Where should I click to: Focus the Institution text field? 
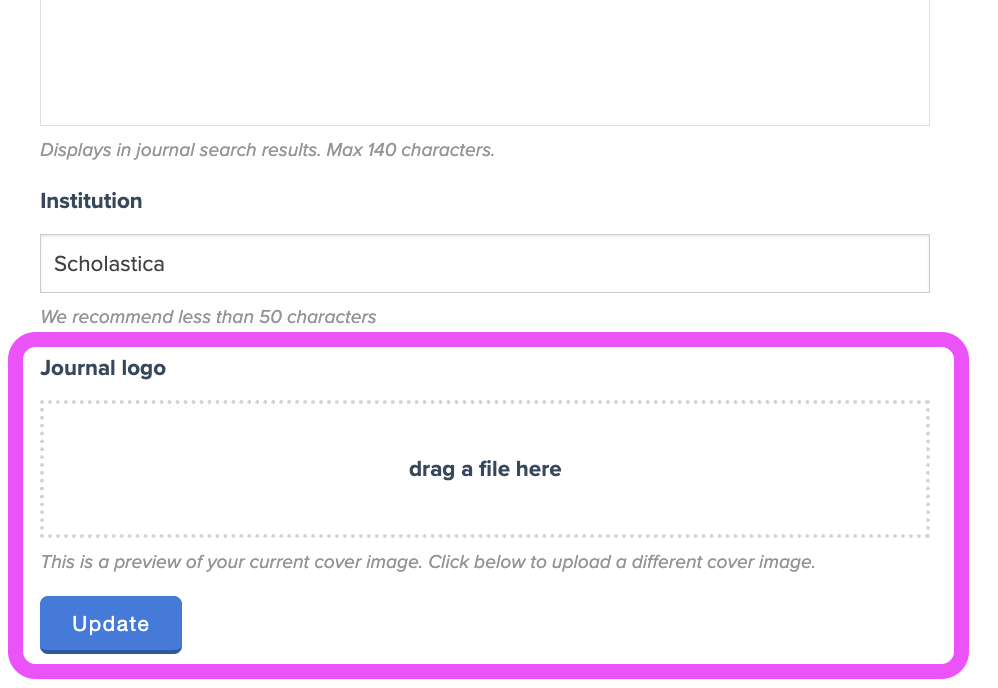pyautogui.click(x=485, y=263)
